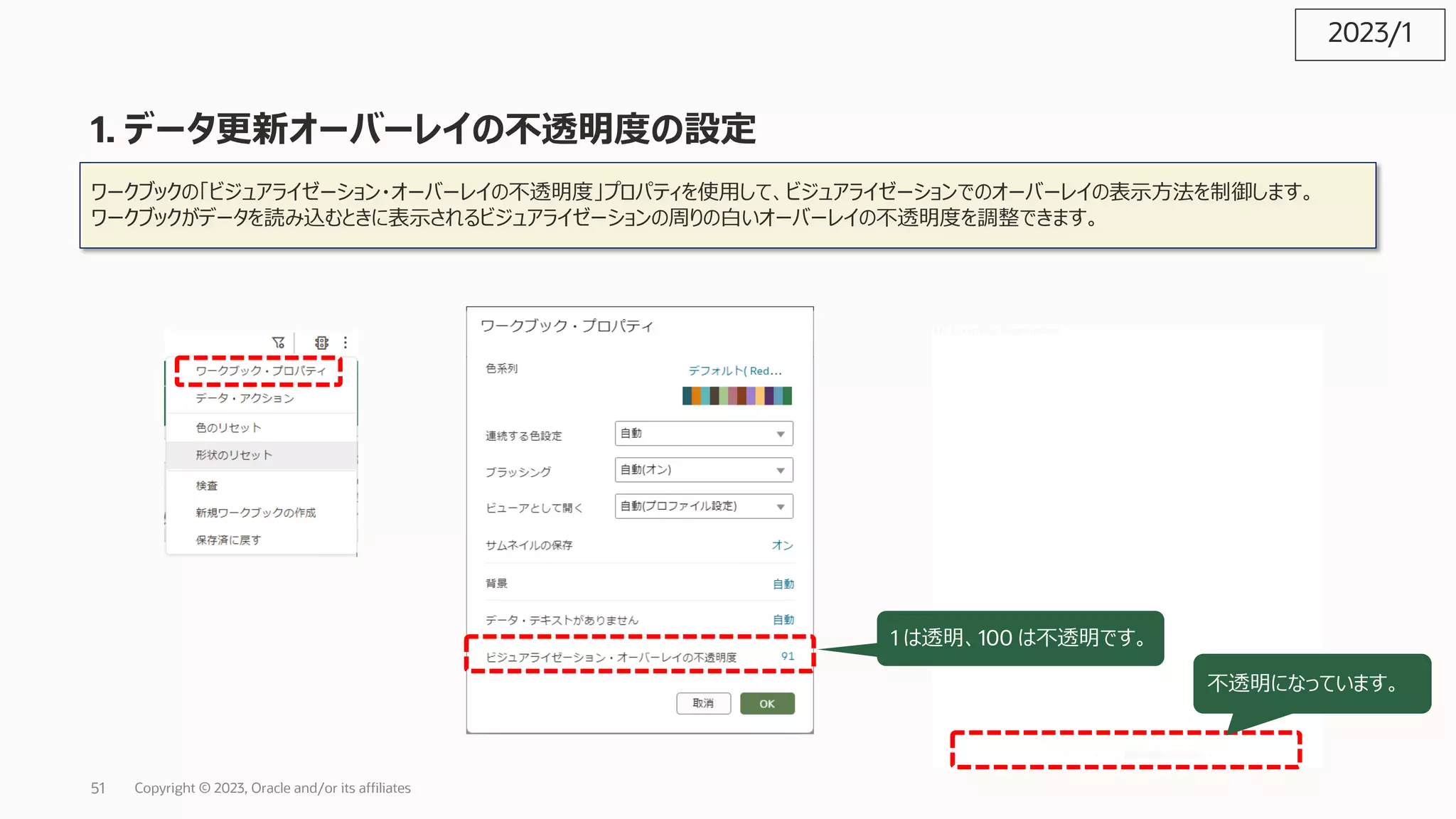1456x819 pixels.
Task: Choose 色のリセット from the menu
Action: tap(229, 428)
